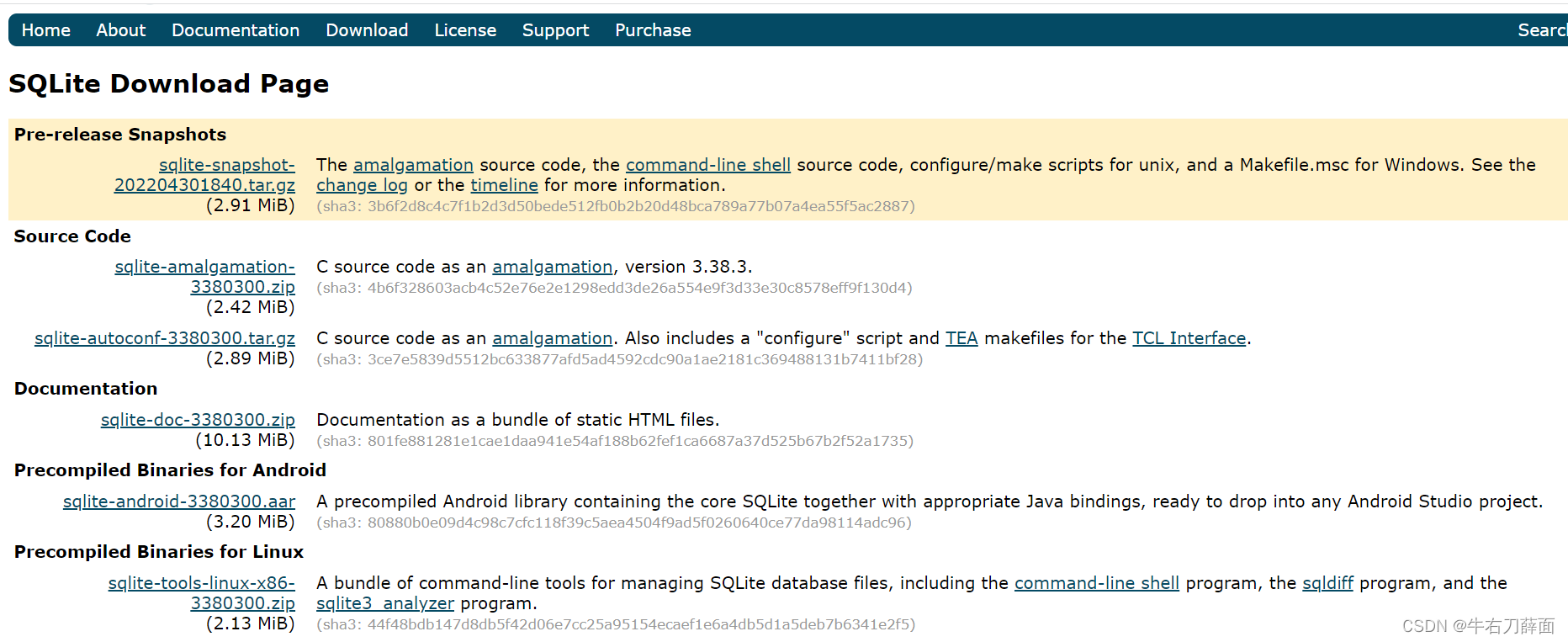Open the sqlite3_analyzer link
This screenshot has height=642, width=1568.
[x=384, y=603]
